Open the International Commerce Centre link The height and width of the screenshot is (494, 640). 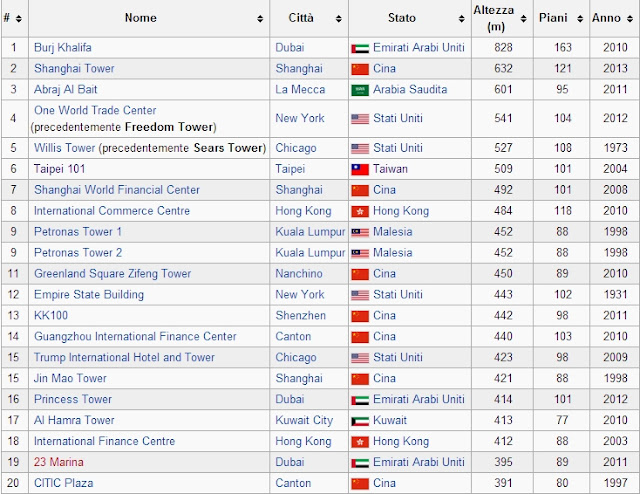[112, 211]
